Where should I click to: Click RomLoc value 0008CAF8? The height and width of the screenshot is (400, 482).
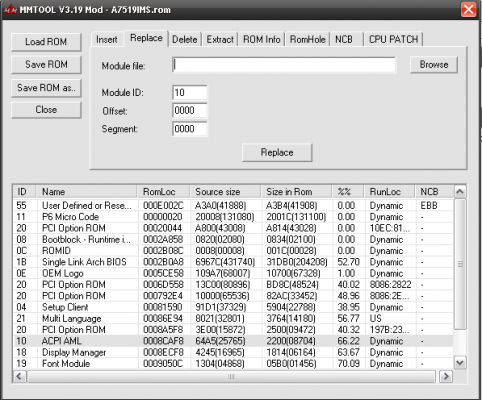(163, 341)
